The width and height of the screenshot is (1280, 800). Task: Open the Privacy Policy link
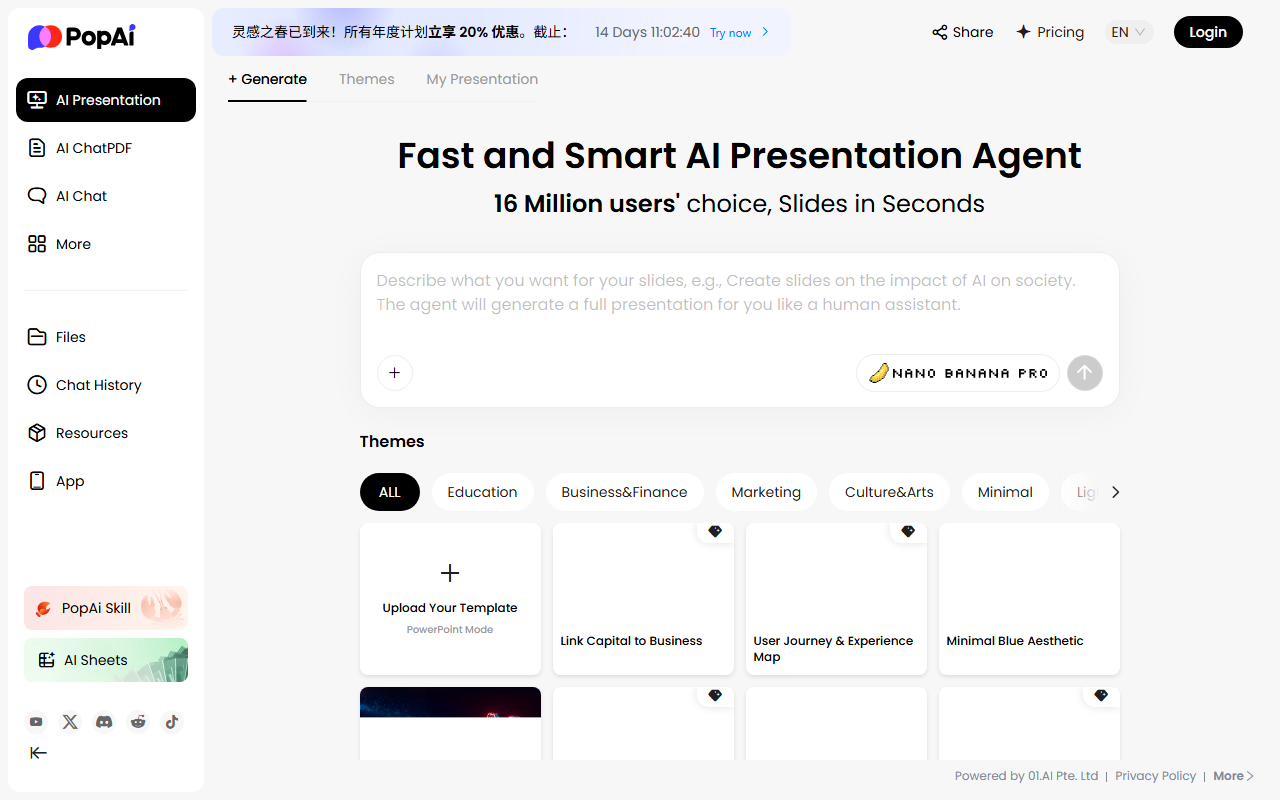tap(1155, 776)
